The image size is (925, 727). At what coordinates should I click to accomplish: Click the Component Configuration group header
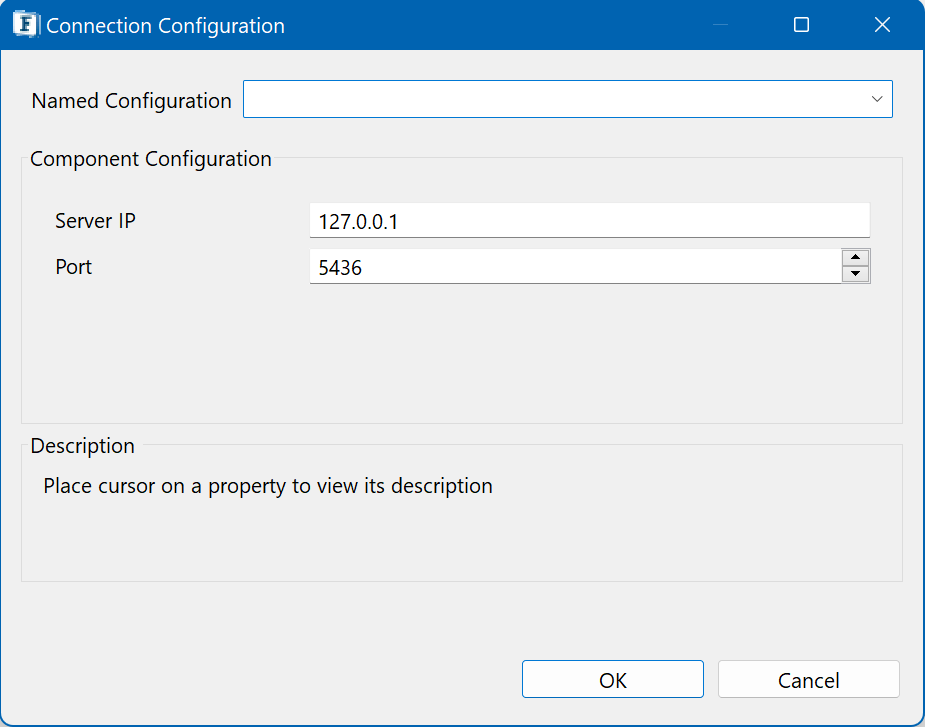click(x=150, y=159)
